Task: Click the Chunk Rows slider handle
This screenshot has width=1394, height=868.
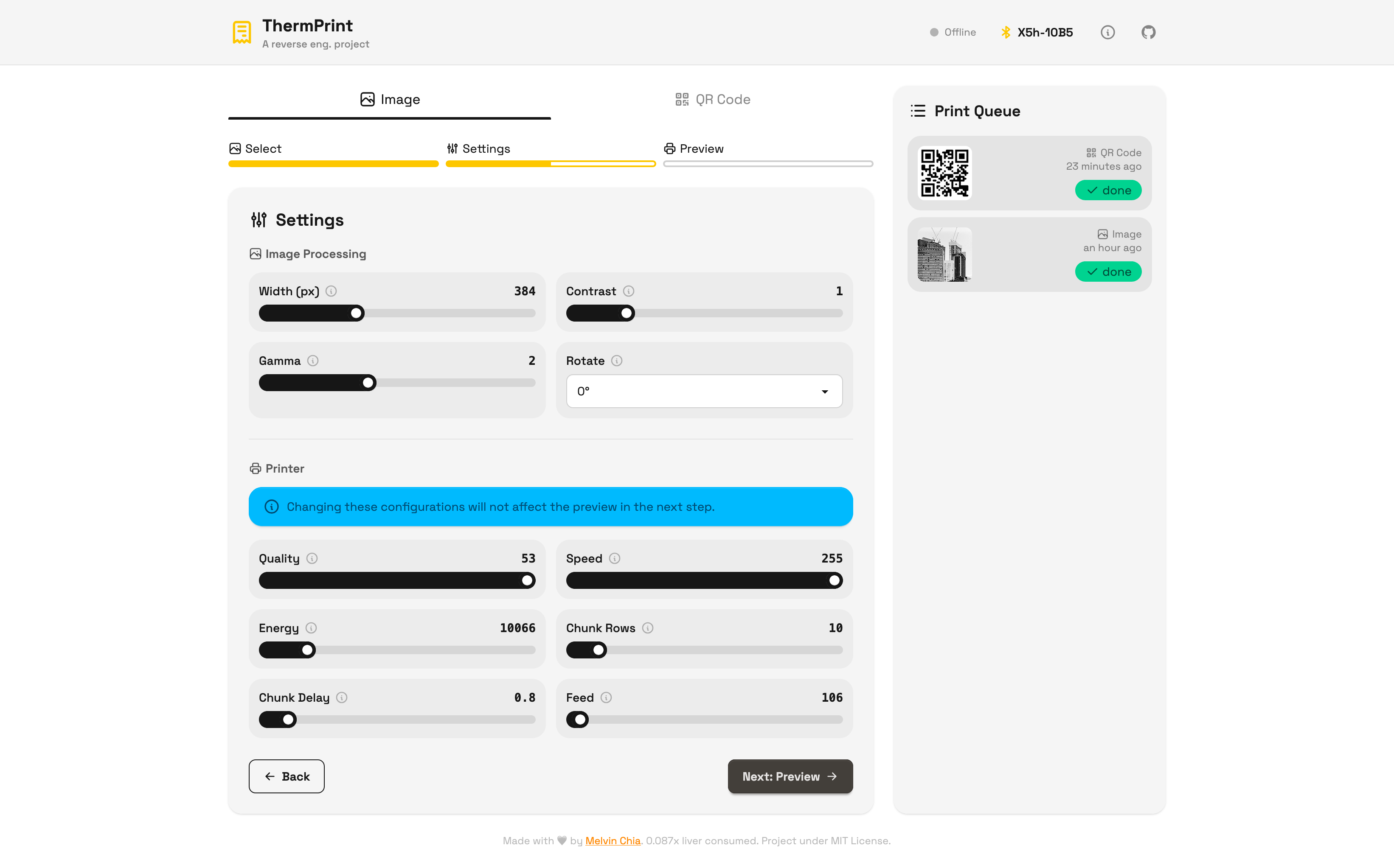Action: (599, 650)
